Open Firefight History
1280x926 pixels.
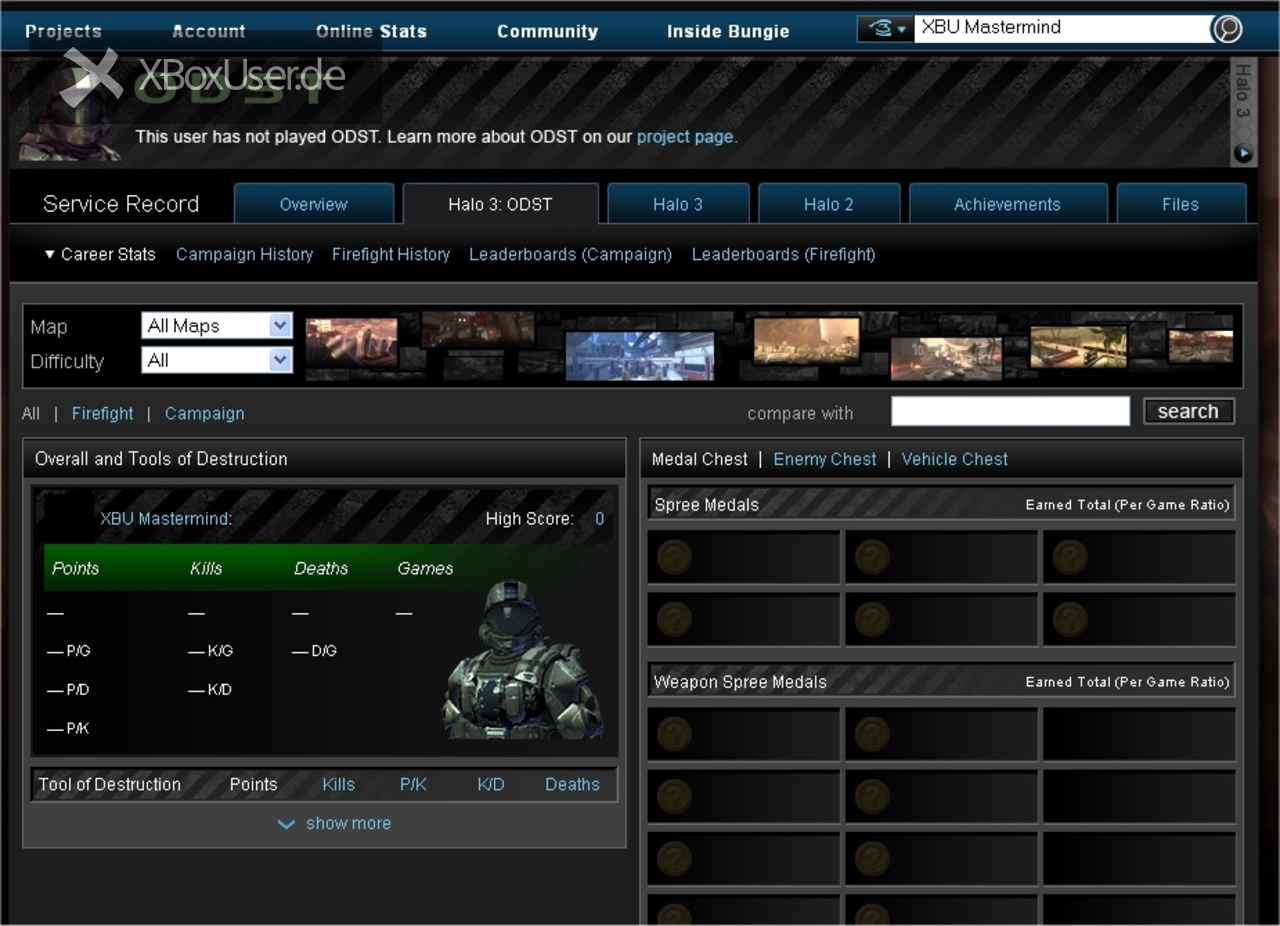391,254
